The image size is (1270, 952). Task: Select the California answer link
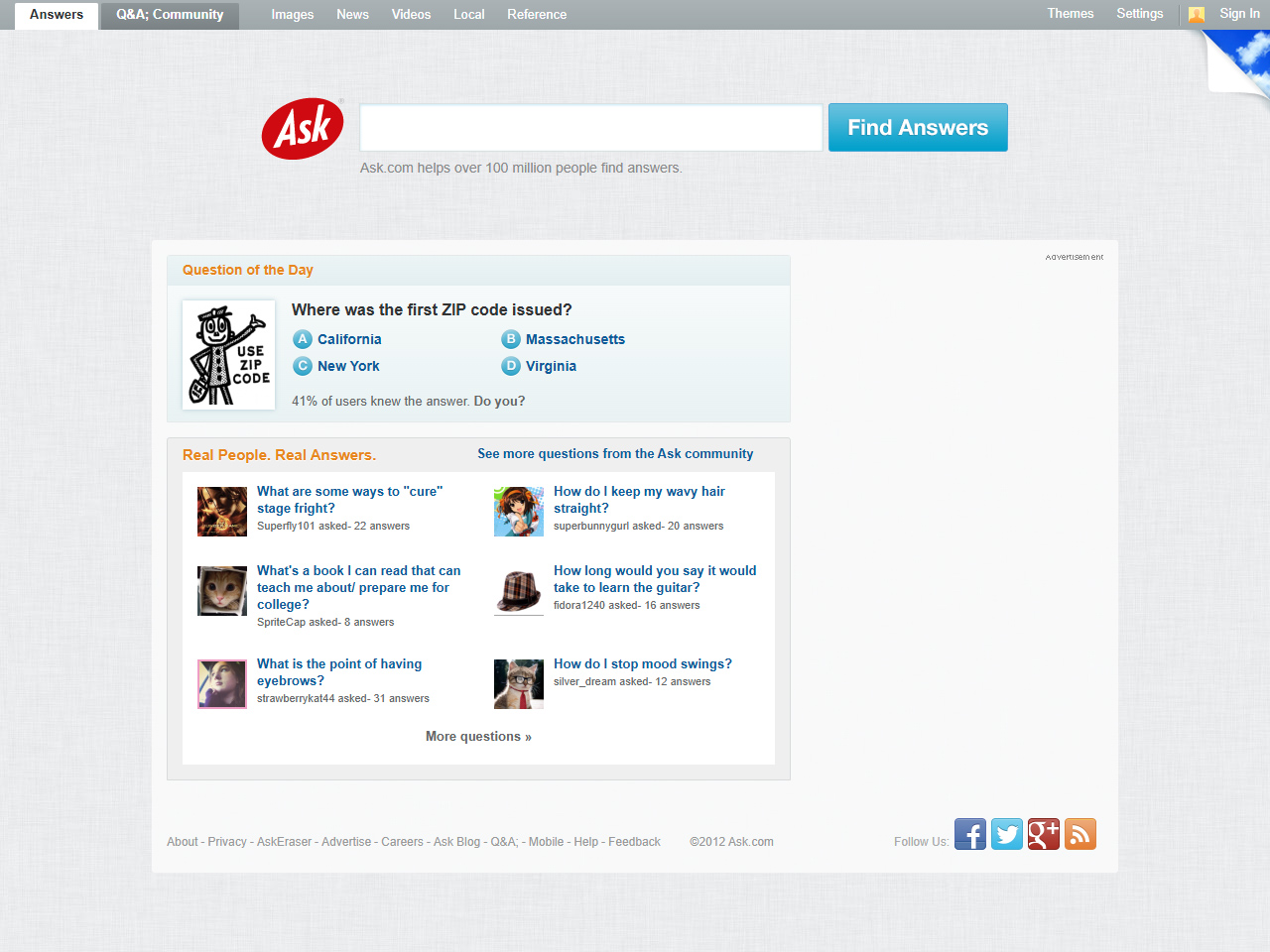click(x=349, y=339)
